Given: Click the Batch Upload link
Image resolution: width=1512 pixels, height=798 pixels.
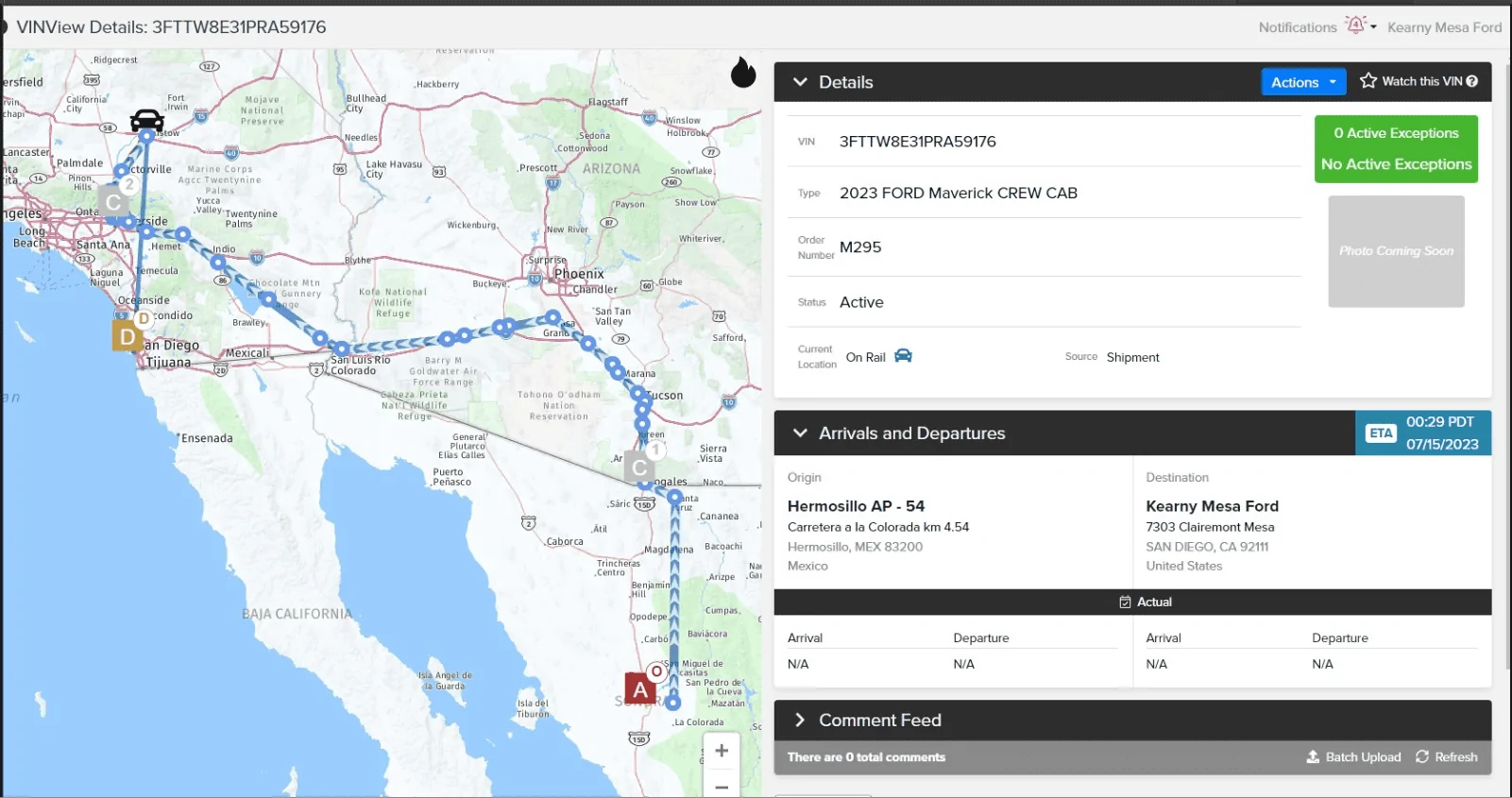Looking at the screenshot, I should point(1363,756).
